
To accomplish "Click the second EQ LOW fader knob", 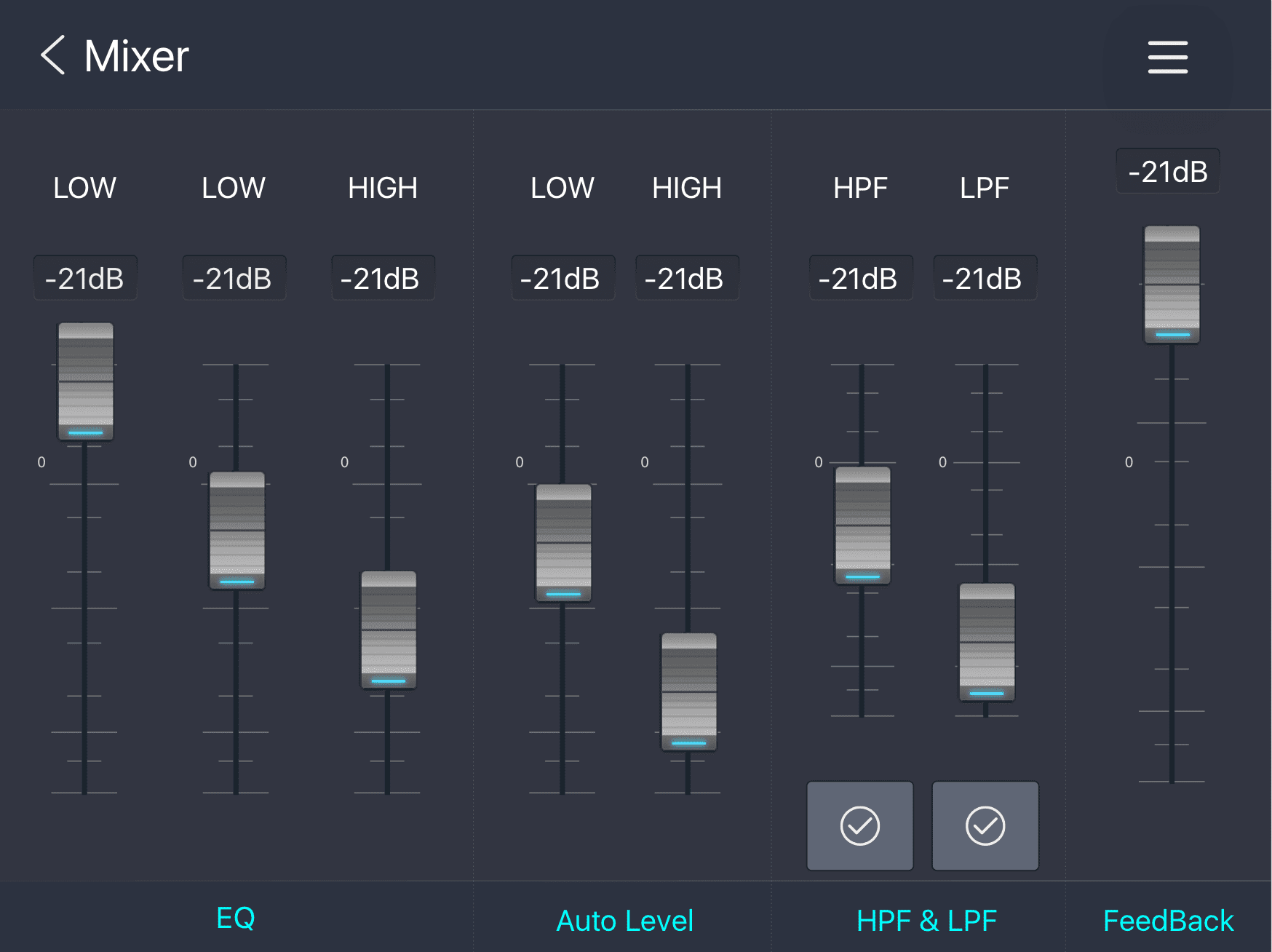I will coord(237,531).
